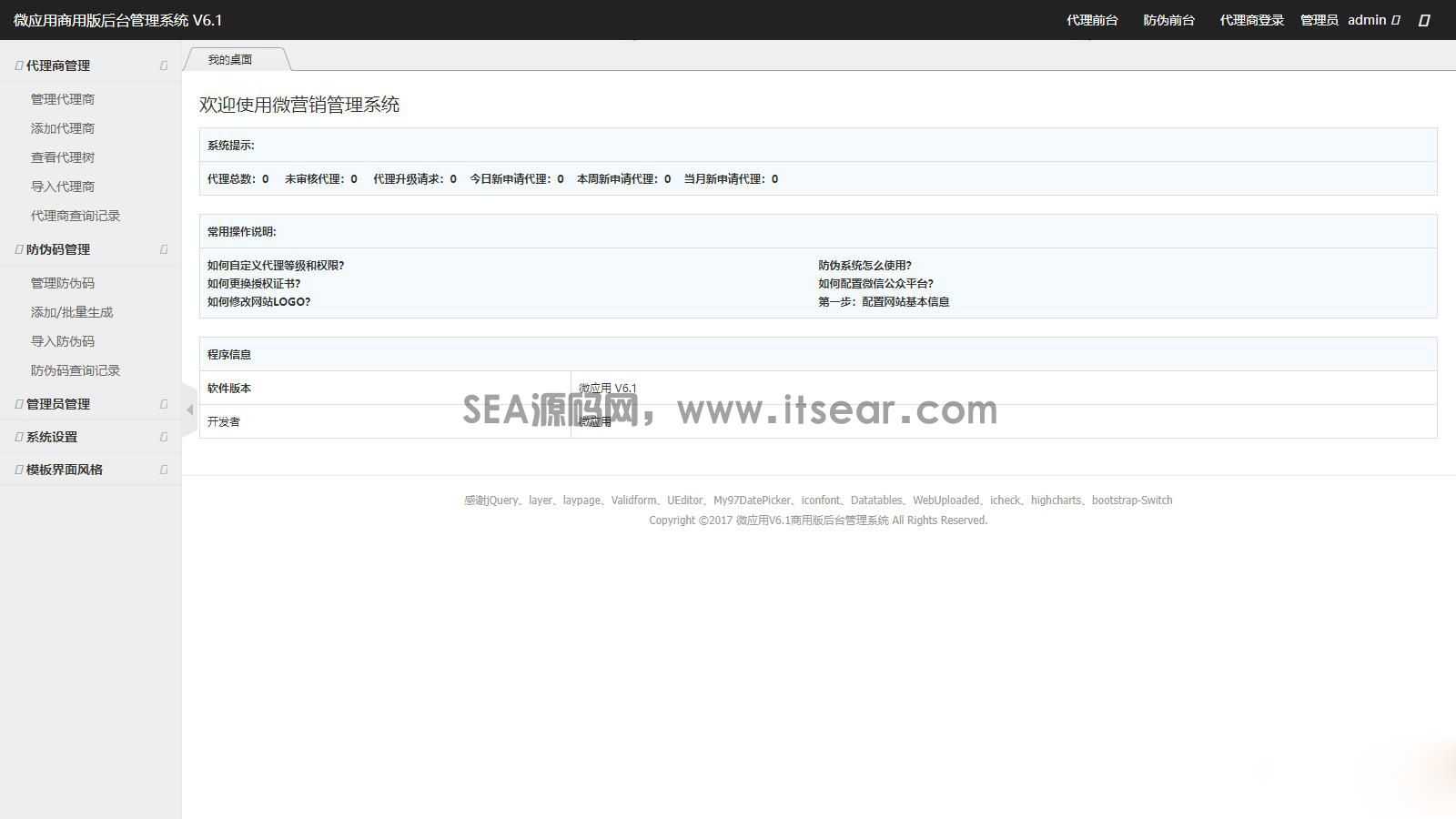
Task: Open help 如何修改网站LOGO?
Action: tap(259, 302)
